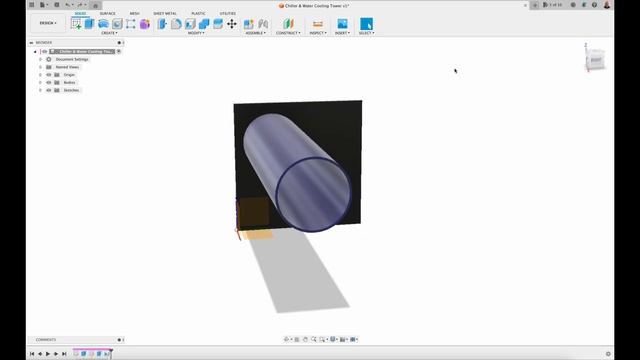Collapse the Browser panel
The width and height of the screenshot is (640, 360).
31,42
